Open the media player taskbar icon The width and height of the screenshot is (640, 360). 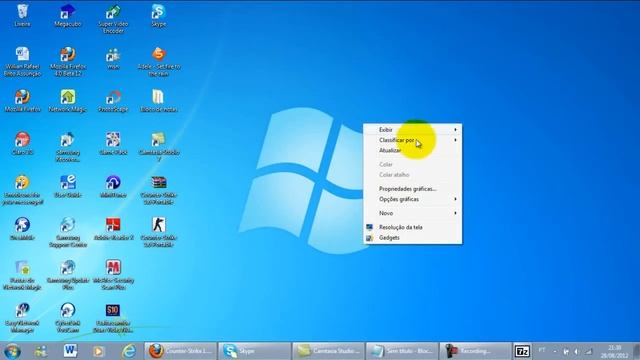click(98, 351)
